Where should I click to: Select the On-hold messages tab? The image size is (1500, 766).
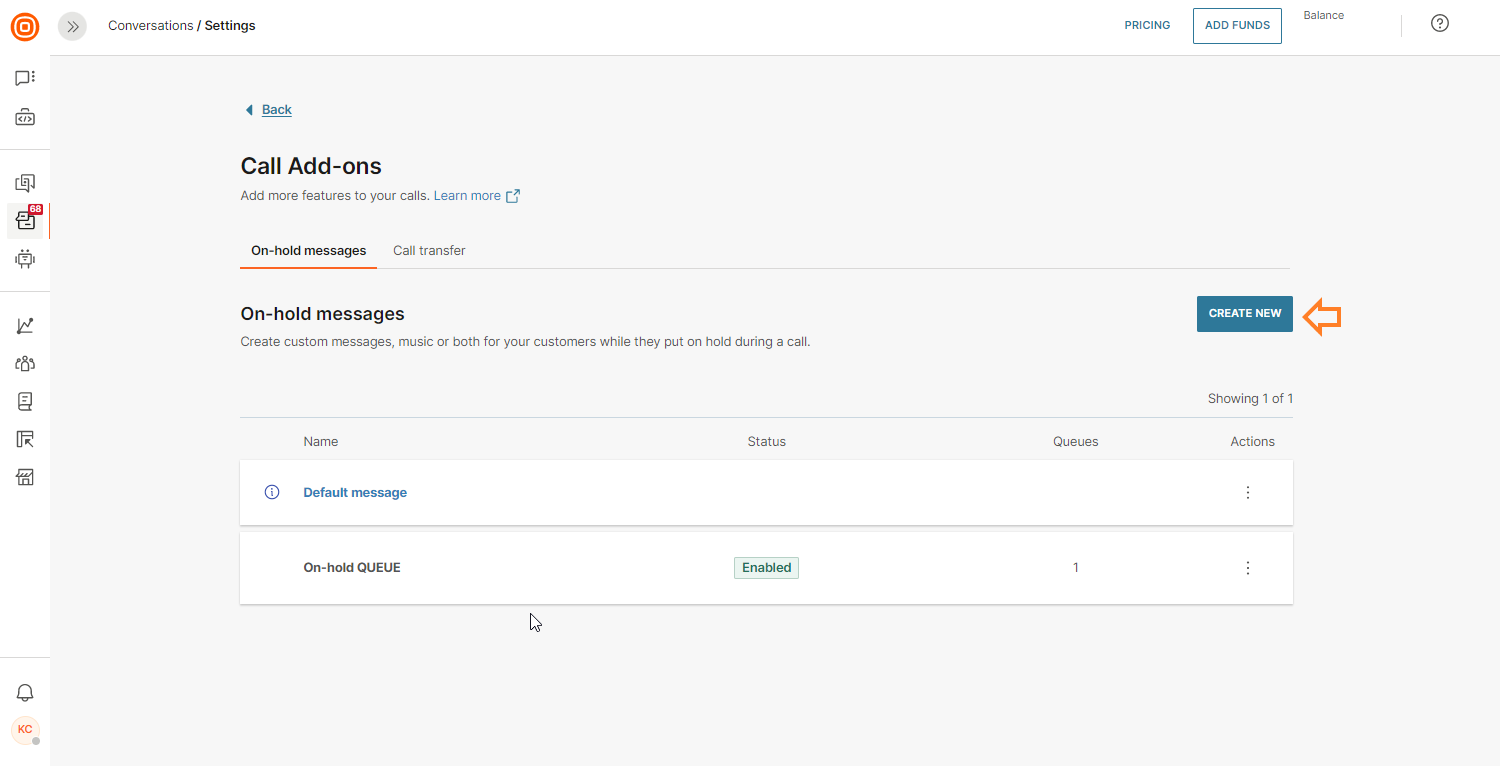(308, 251)
